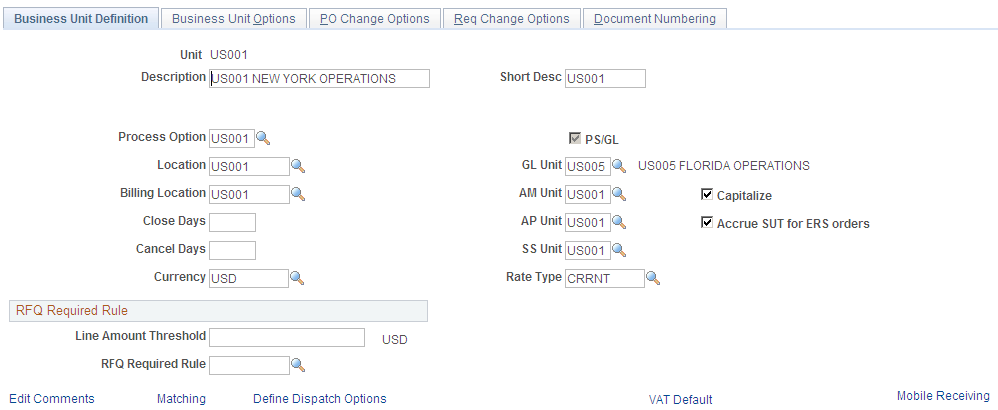Screen dimensions: 998x410
Task: Open Billing Location lookup magnifier
Action: (x=298, y=194)
